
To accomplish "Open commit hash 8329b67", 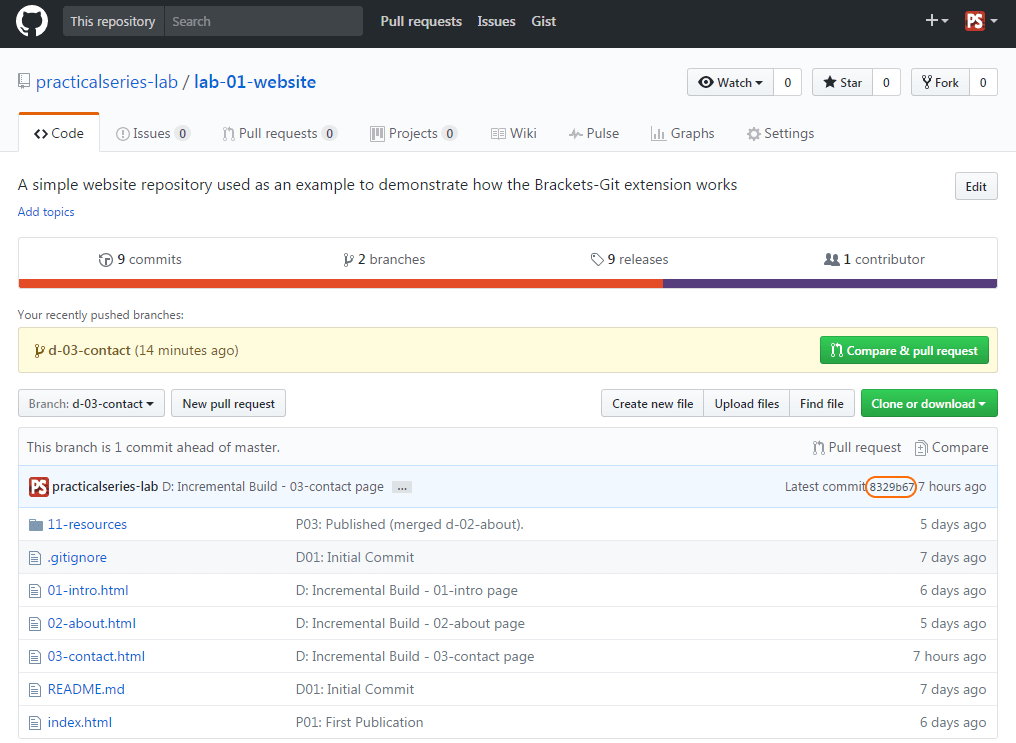I will [x=891, y=487].
